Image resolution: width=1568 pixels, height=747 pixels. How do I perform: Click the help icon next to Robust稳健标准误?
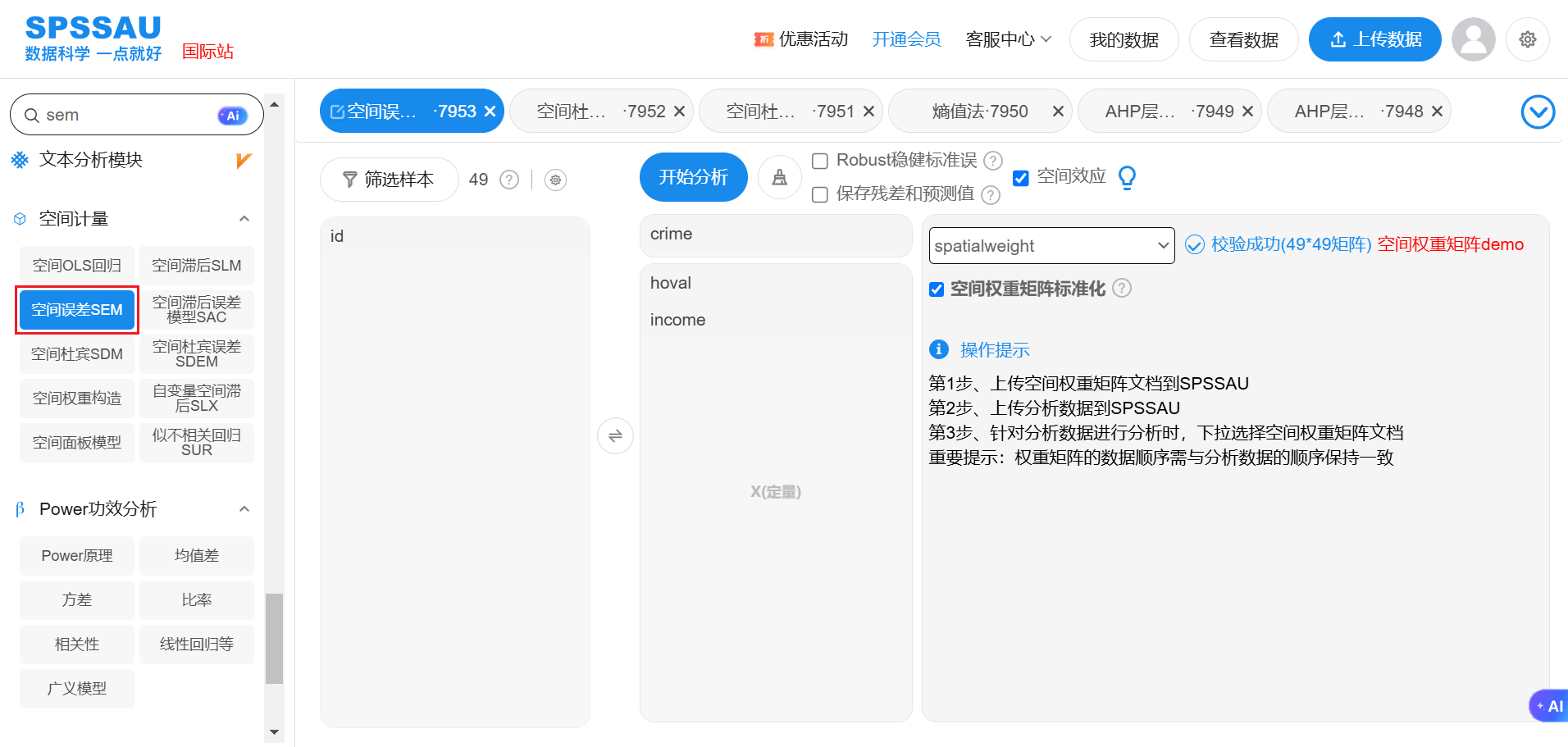(992, 161)
